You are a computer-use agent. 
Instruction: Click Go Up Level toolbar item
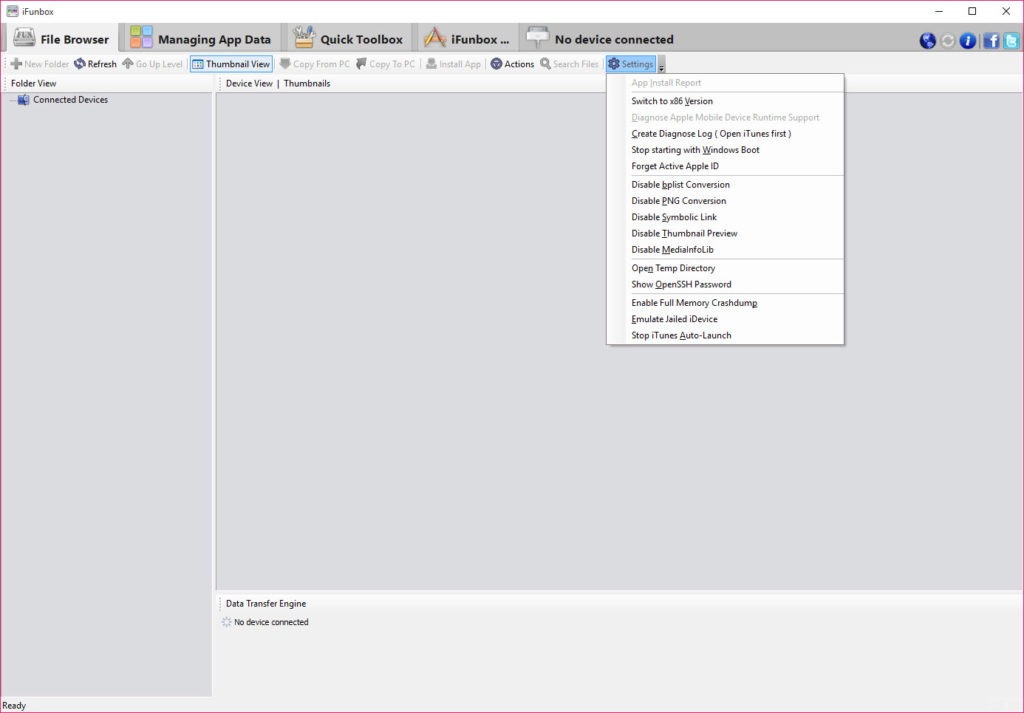pos(153,64)
